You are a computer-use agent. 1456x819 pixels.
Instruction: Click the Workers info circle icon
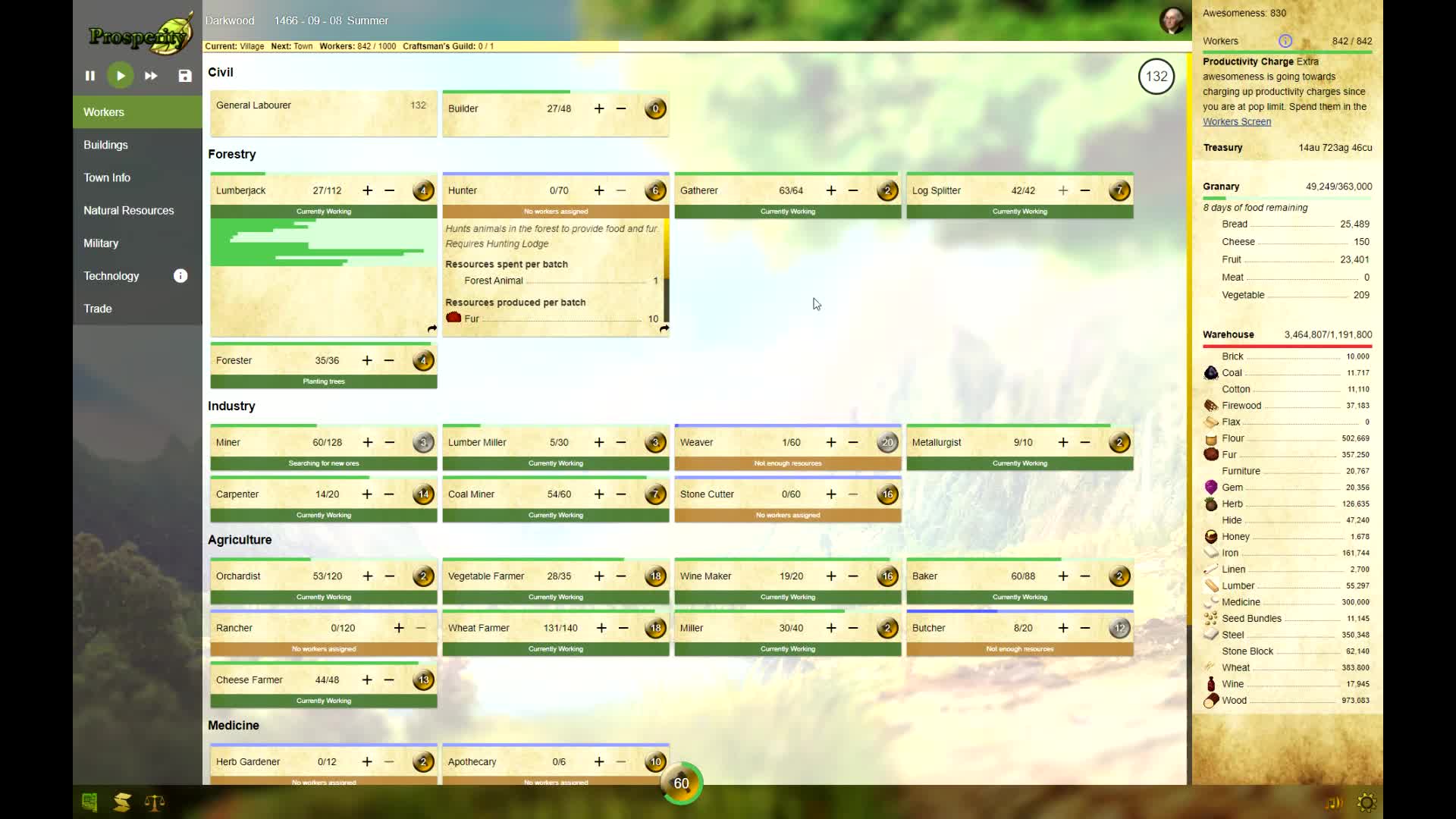pos(1285,41)
